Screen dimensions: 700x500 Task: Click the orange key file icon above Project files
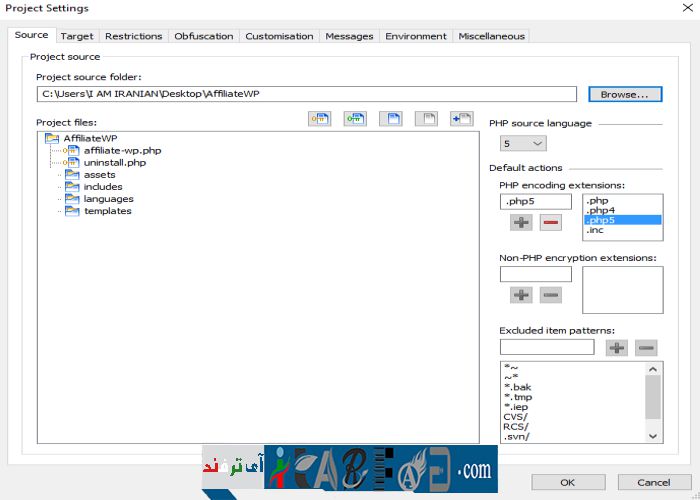tap(319, 119)
